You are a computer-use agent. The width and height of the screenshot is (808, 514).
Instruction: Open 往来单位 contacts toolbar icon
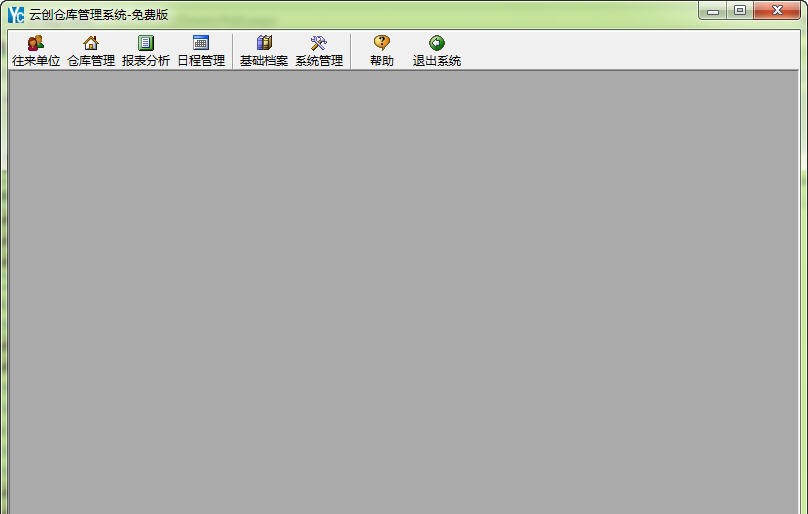pos(36,43)
